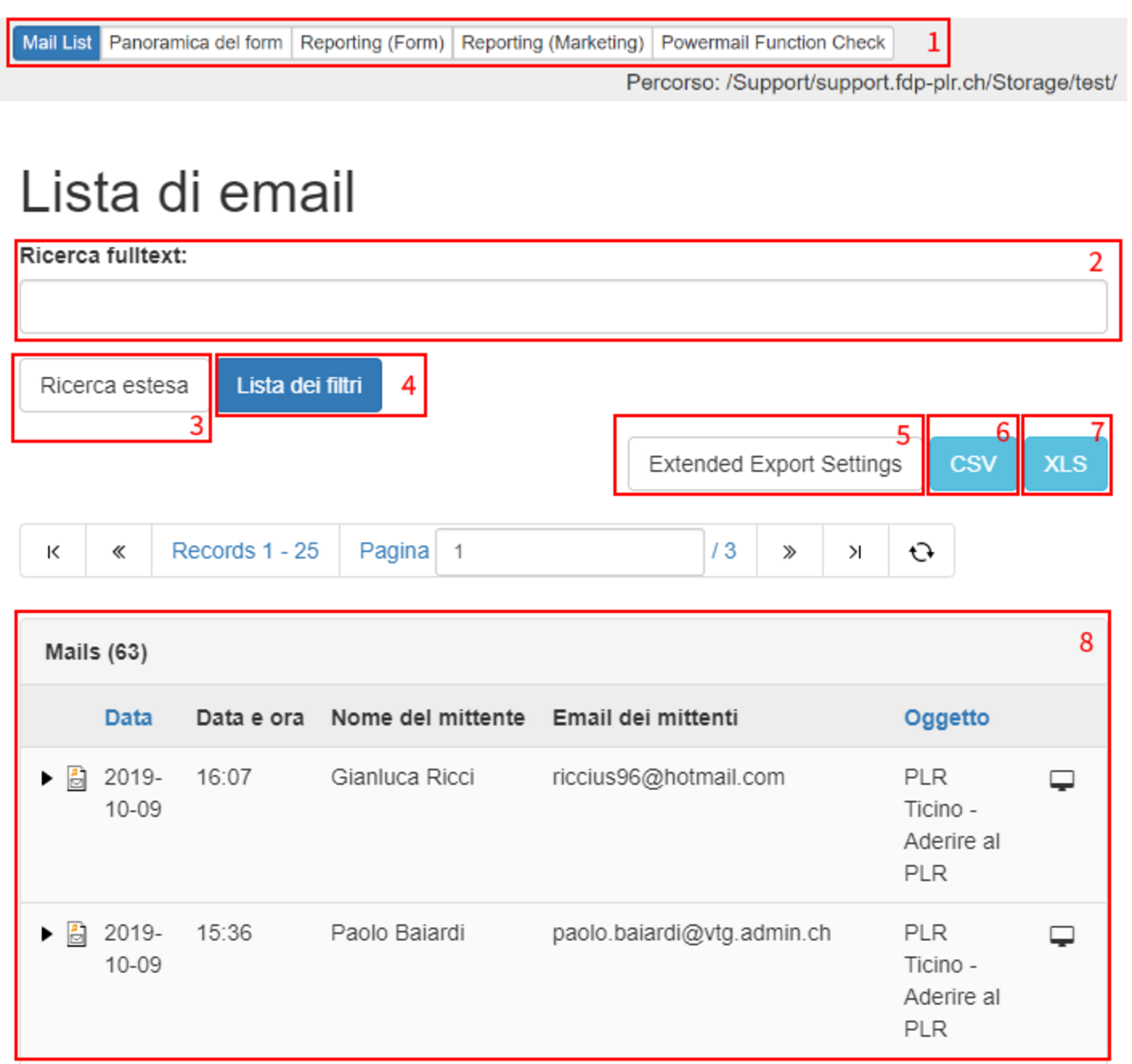The width and height of the screenshot is (1132, 1064).
Task: Switch to Mail List tab
Action: [57, 42]
